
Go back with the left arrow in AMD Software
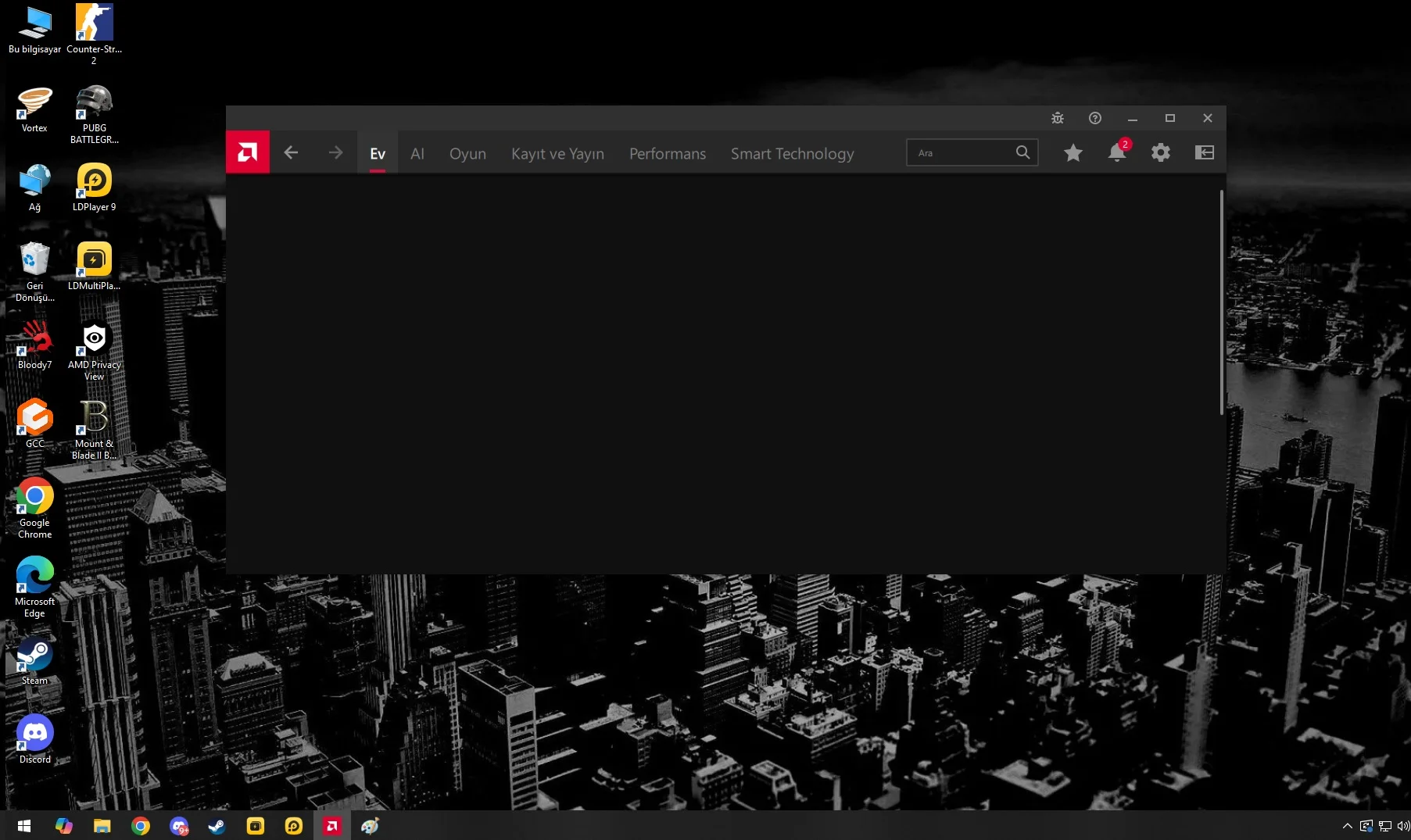point(291,152)
